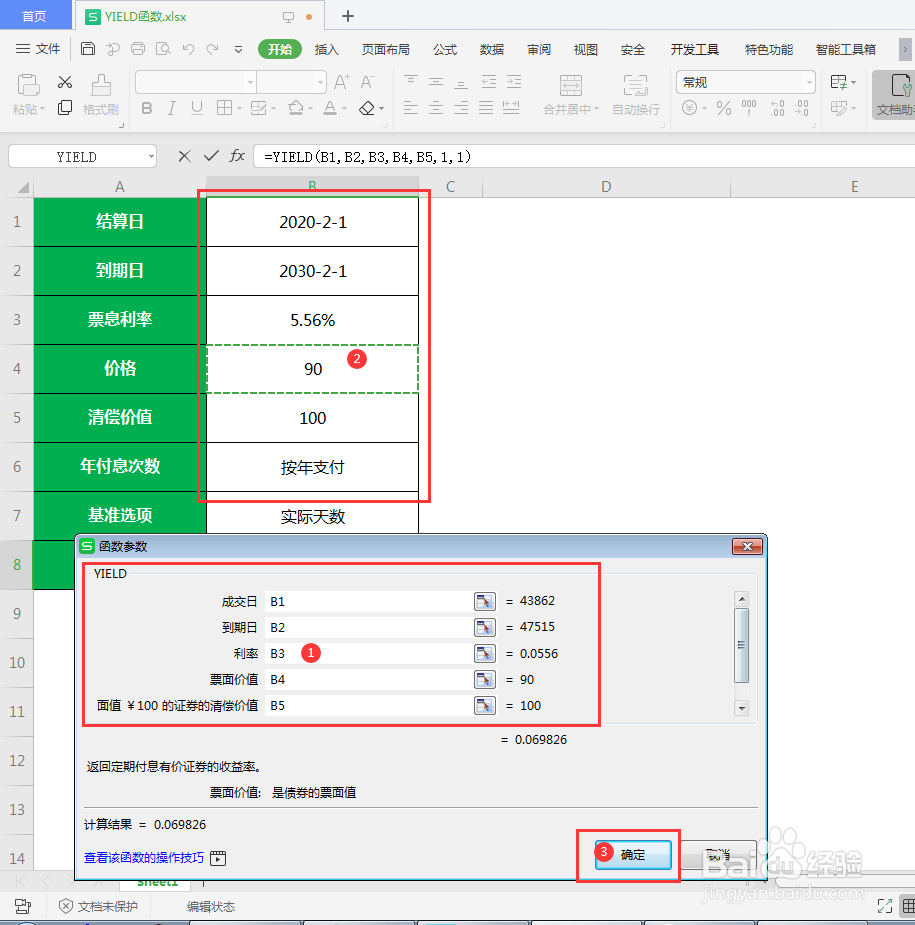Click the Cut scissors icon
The width and height of the screenshot is (915, 925).
(x=65, y=82)
